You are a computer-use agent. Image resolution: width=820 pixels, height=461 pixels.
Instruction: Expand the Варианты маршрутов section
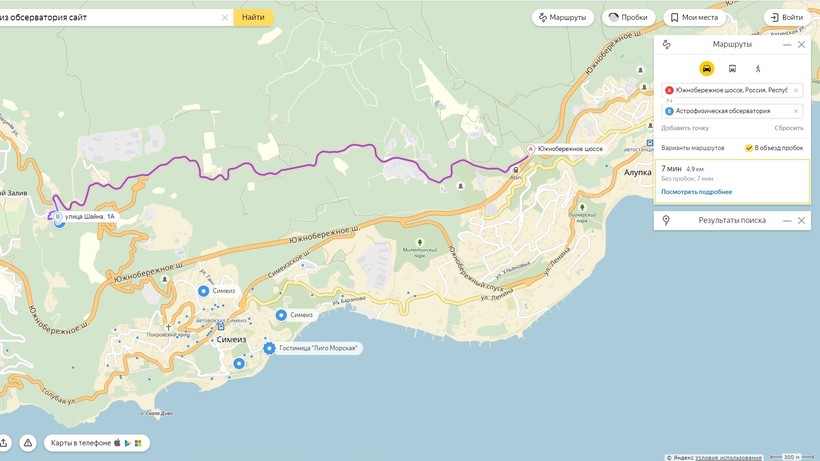point(693,148)
